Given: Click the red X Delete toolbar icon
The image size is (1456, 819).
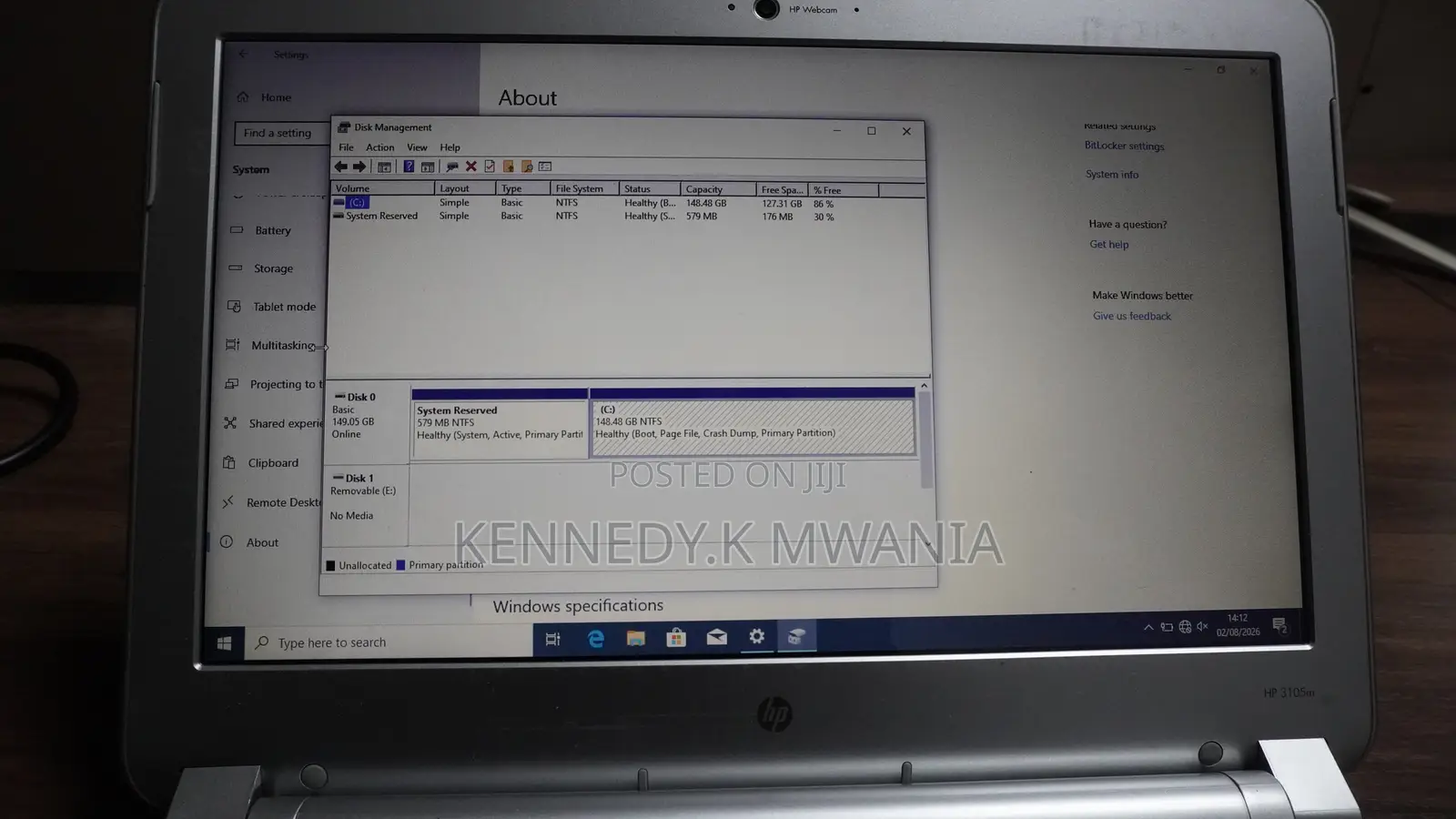Looking at the screenshot, I should pos(471,167).
